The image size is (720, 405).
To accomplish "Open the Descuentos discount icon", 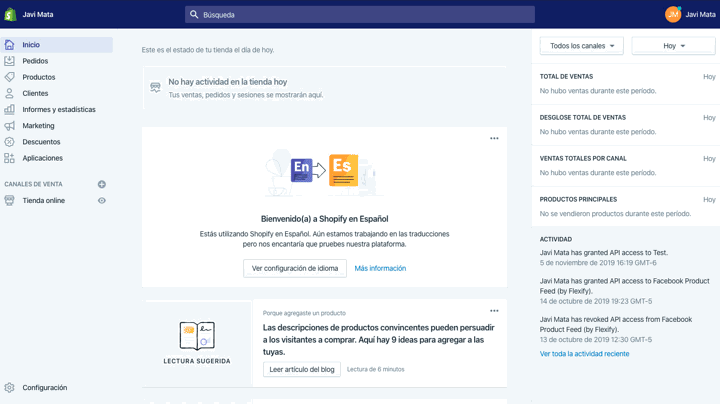I will tap(9, 142).
